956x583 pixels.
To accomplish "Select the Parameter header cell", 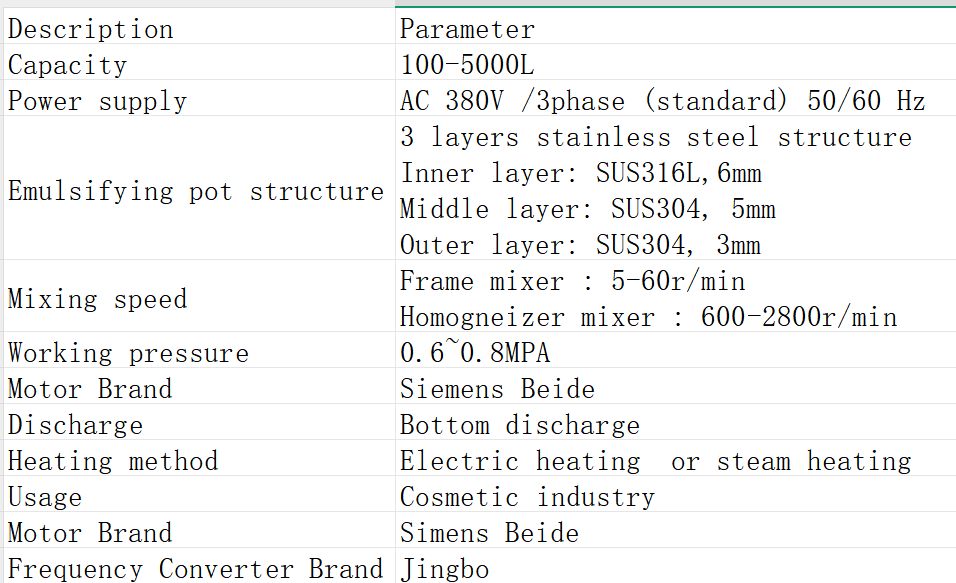I will (466, 29).
